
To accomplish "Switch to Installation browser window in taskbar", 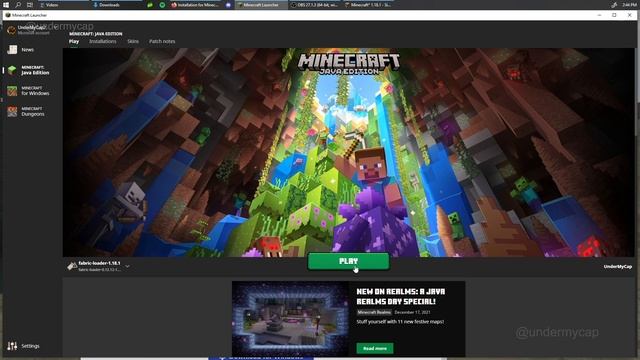I will coord(196,5).
